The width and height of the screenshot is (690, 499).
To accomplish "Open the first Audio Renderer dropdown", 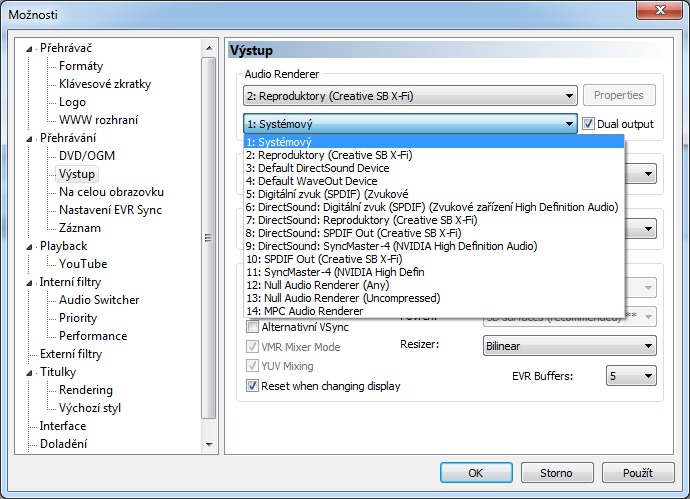I will coord(410,96).
